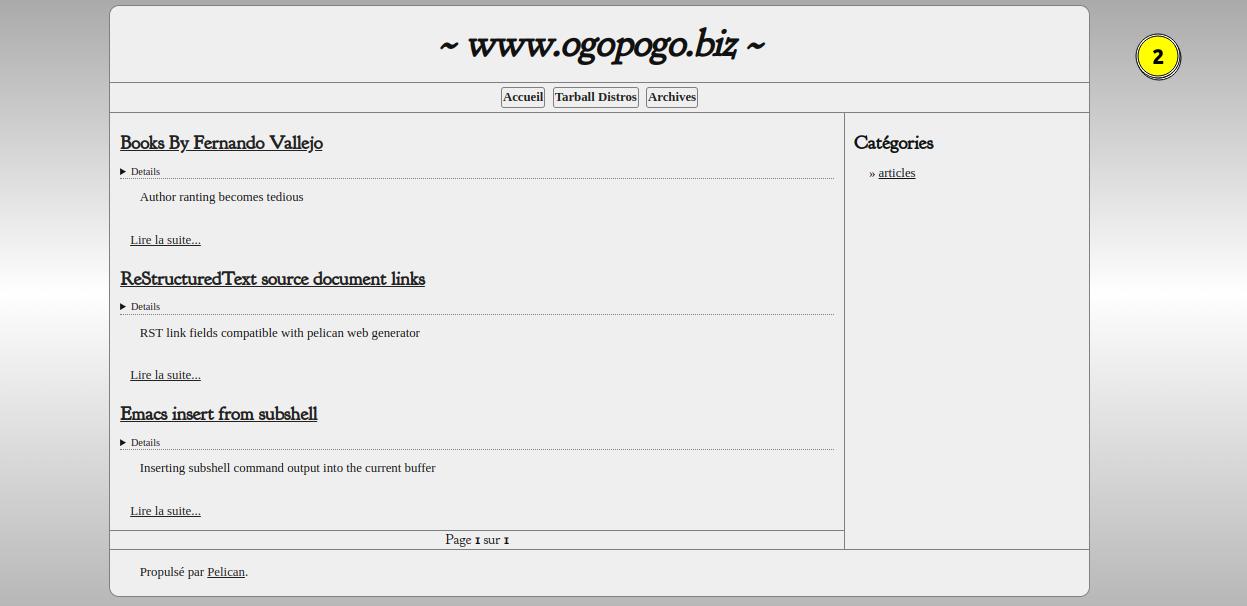
Task: Click the yellow "2" badge icon
Action: (1159, 57)
